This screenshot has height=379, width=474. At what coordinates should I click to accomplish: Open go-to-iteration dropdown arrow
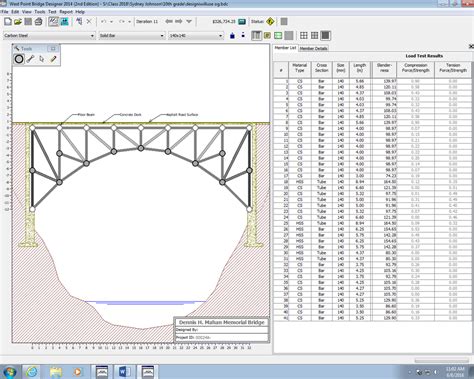point(189,22)
